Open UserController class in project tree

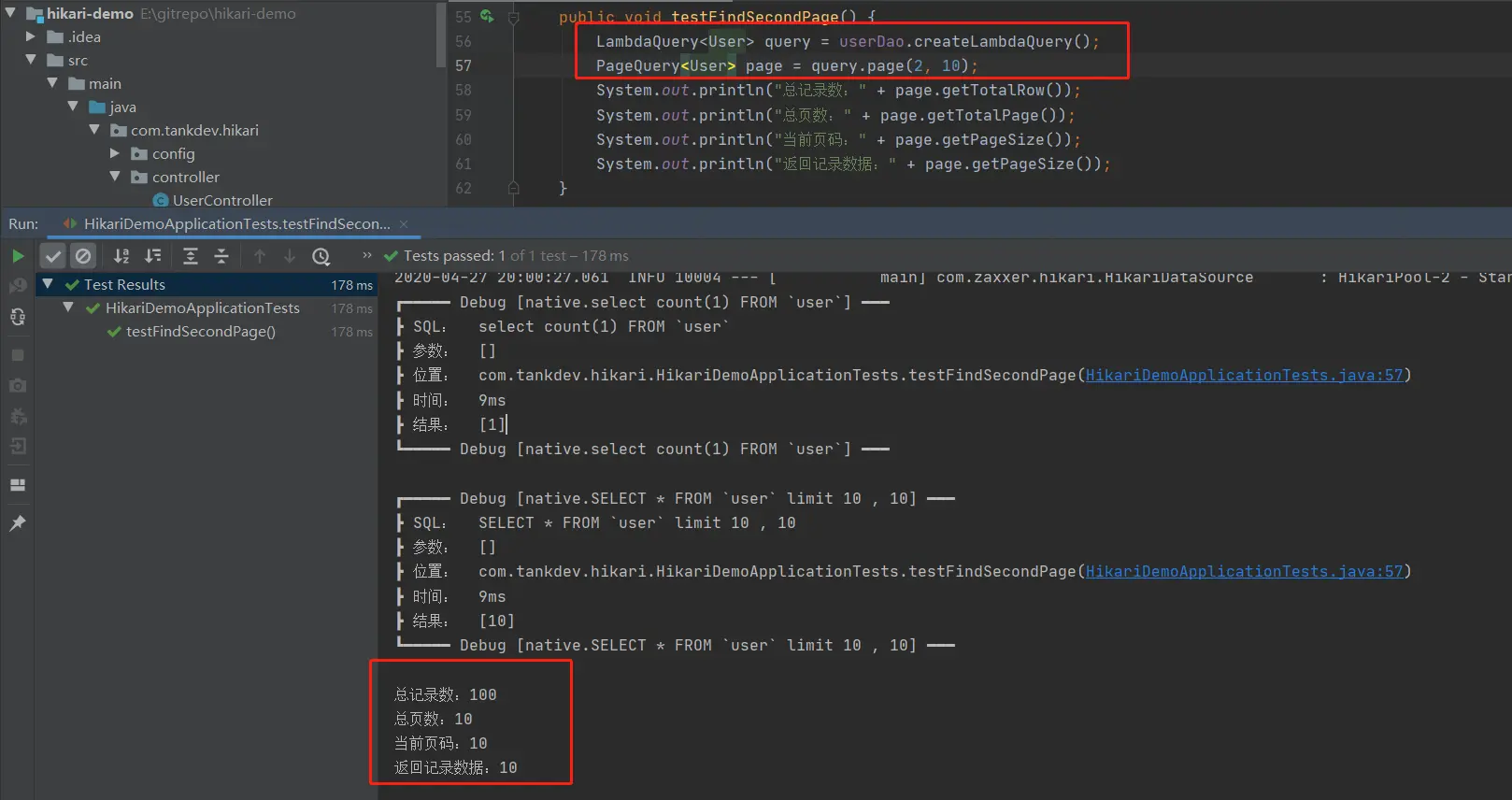(x=222, y=200)
